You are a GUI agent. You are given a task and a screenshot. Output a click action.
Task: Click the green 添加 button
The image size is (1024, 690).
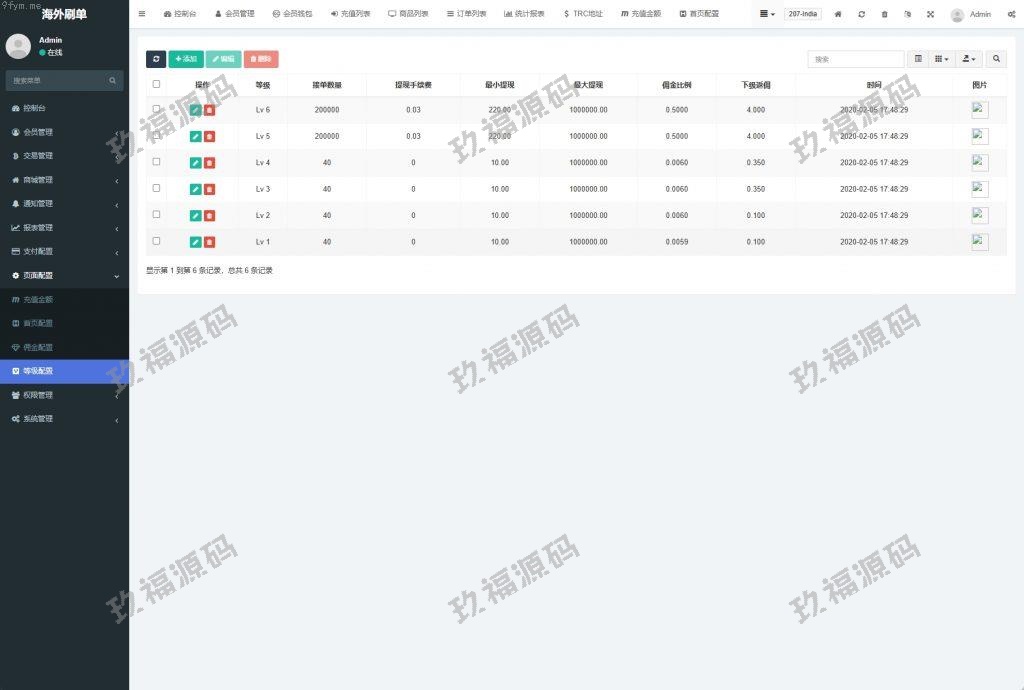pyautogui.click(x=186, y=59)
